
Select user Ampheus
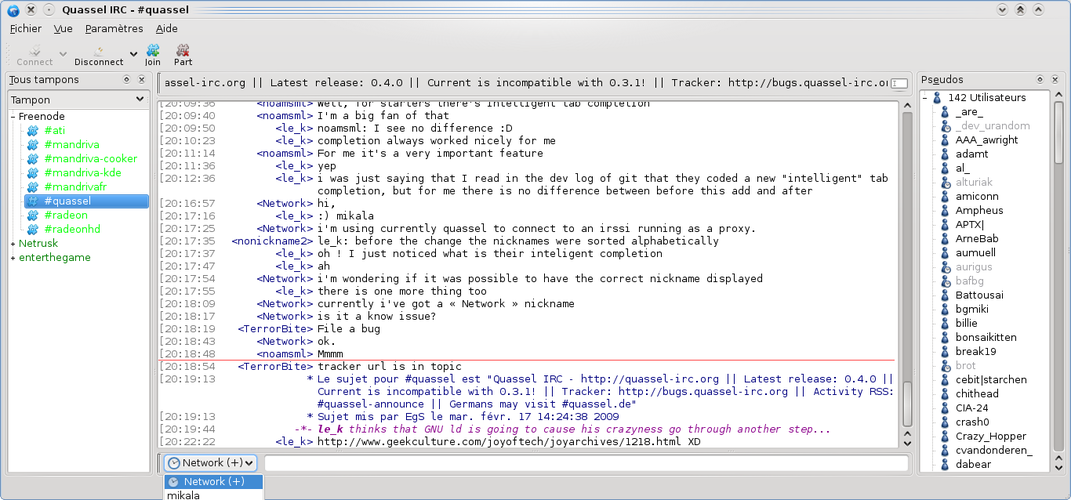(x=979, y=210)
